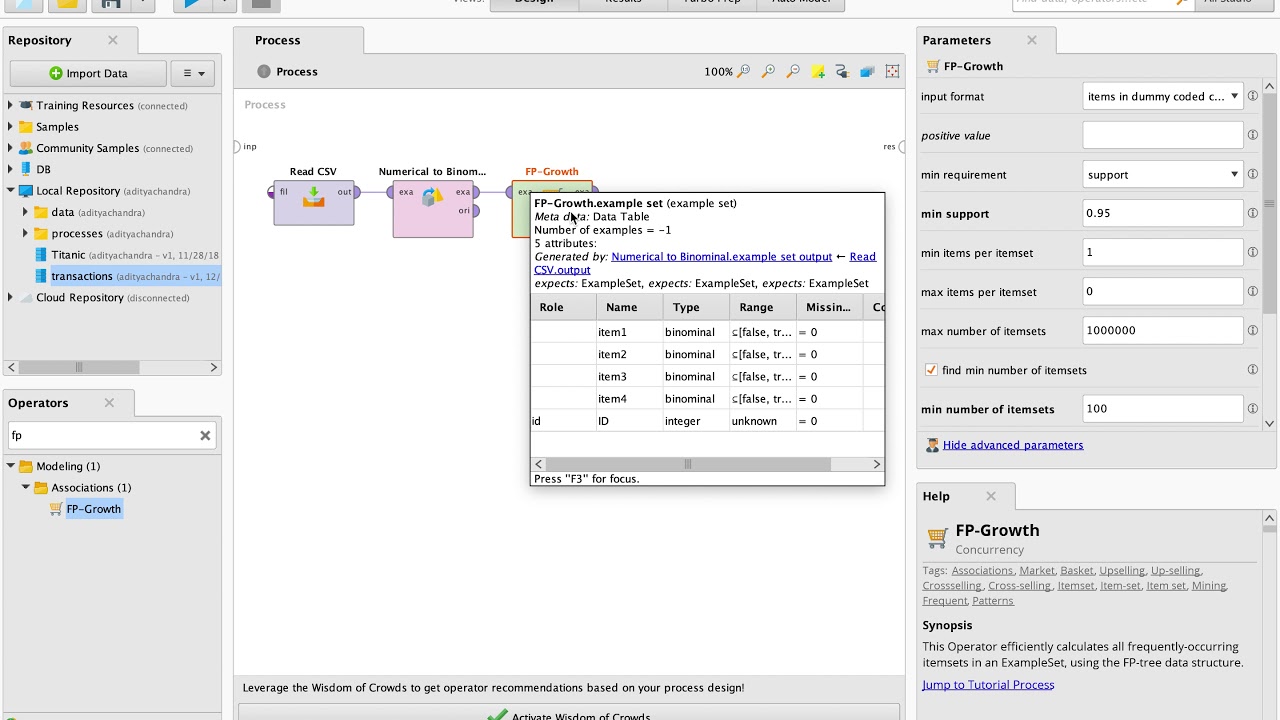Click the positive value input field
This screenshot has width=1280, height=720.
[1163, 135]
